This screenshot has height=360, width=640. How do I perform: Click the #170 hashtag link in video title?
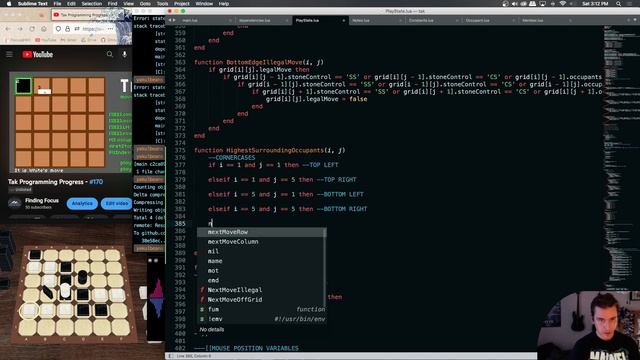pyautogui.click(x=96, y=182)
